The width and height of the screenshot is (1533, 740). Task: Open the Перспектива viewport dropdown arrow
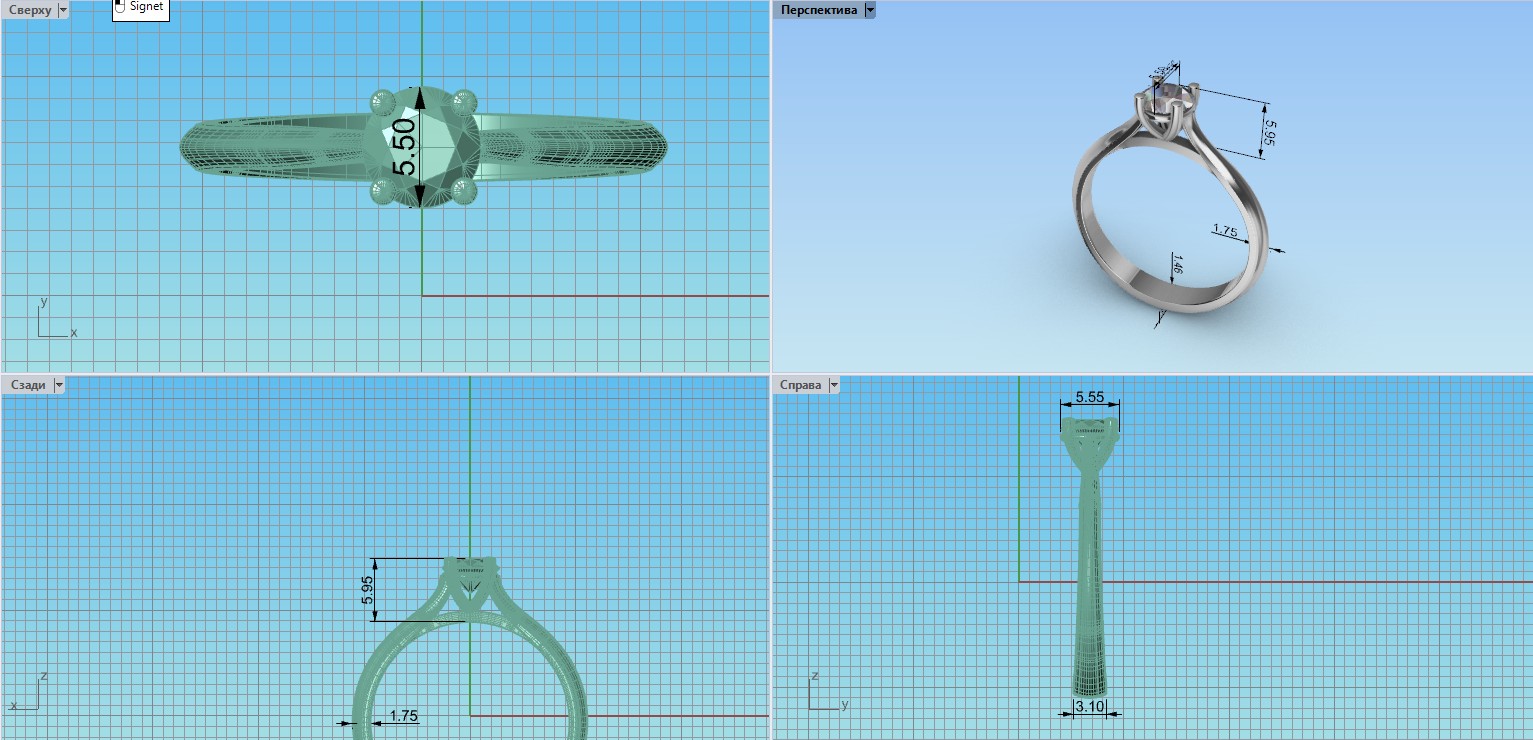[x=869, y=10]
